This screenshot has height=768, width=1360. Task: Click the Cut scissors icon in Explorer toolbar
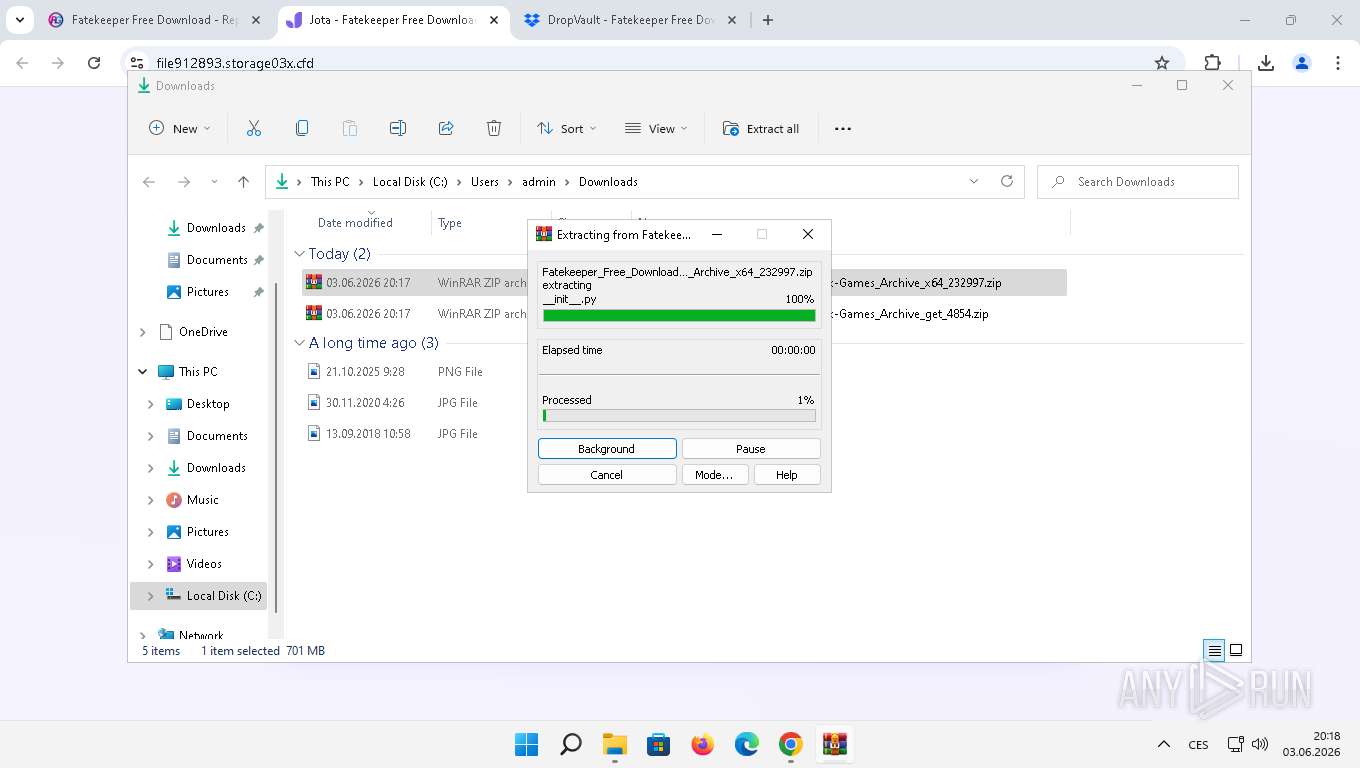pyautogui.click(x=254, y=128)
